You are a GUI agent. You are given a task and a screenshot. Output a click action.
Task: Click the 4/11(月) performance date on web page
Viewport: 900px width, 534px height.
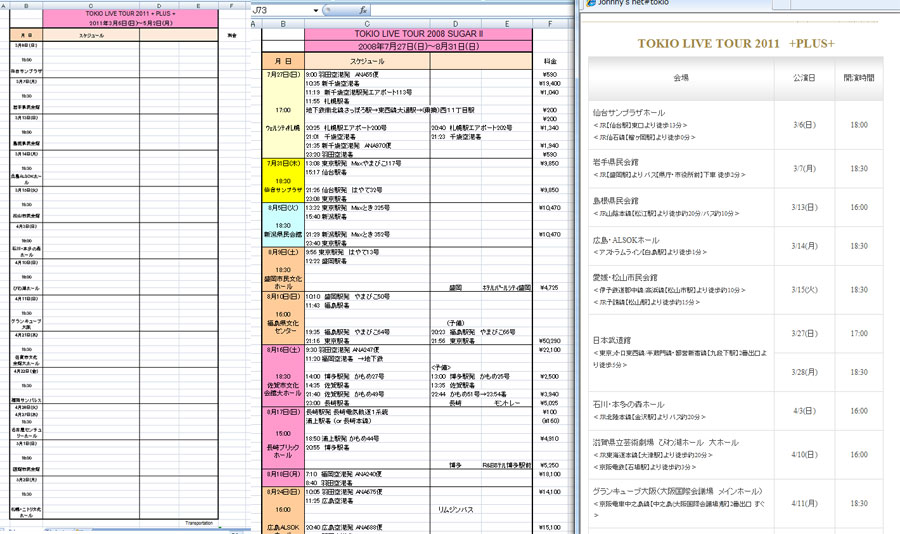pyautogui.click(x=804, y=503)
